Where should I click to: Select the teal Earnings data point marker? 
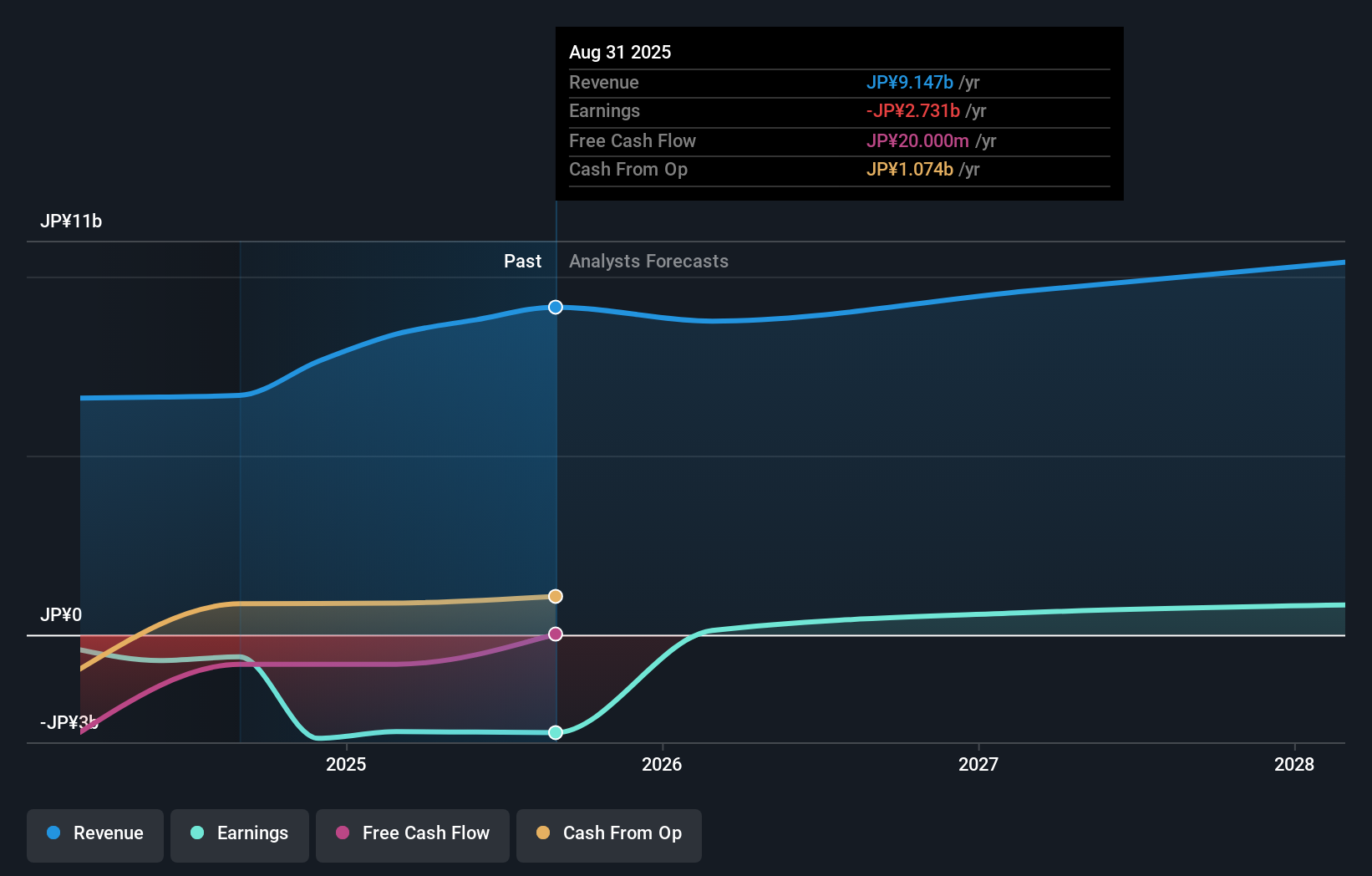pos(555,732)
